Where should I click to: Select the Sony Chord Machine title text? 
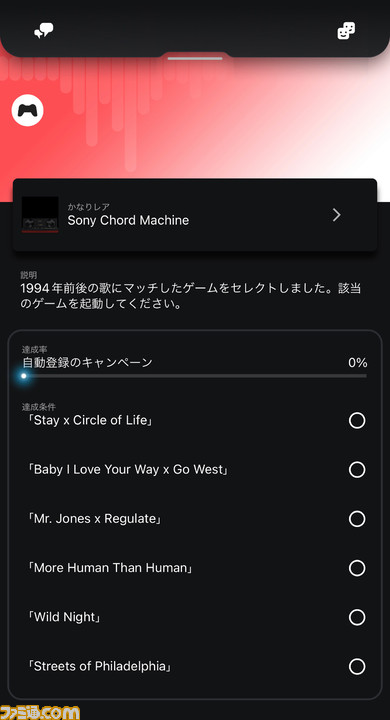pos(128,220)
